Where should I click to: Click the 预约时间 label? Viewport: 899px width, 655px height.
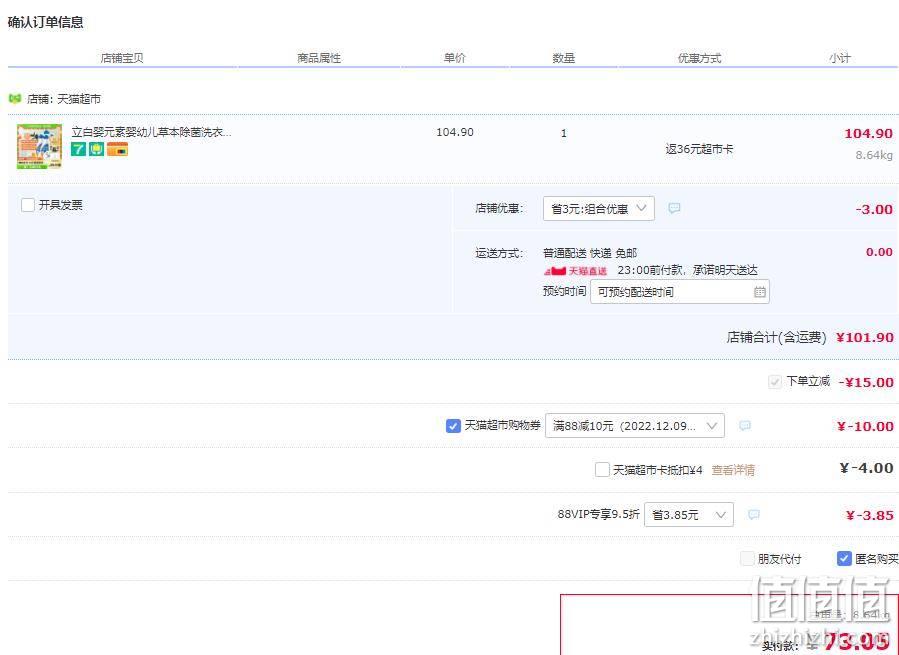564,291
